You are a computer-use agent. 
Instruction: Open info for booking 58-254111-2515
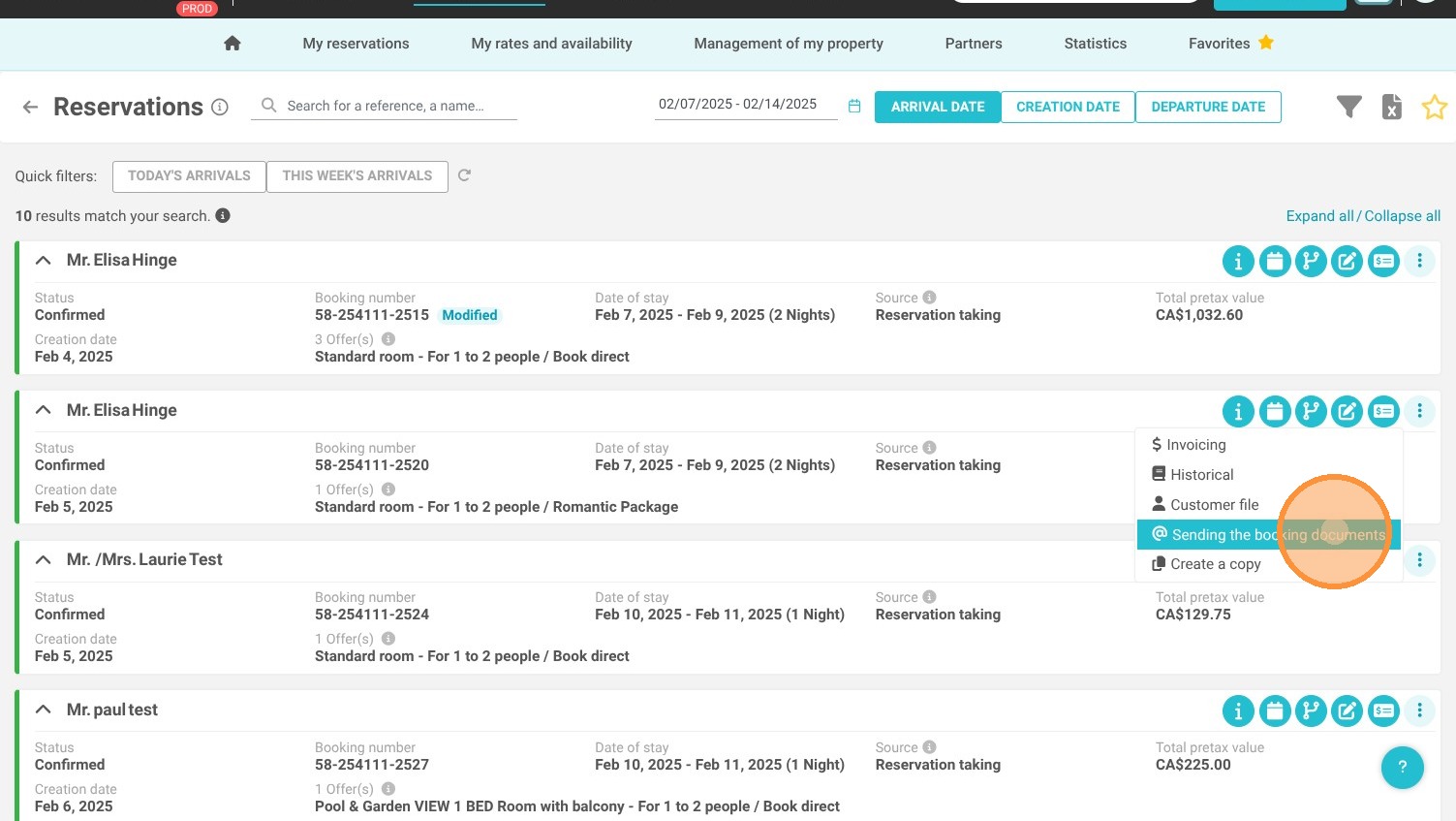[x=1238, y=261]
